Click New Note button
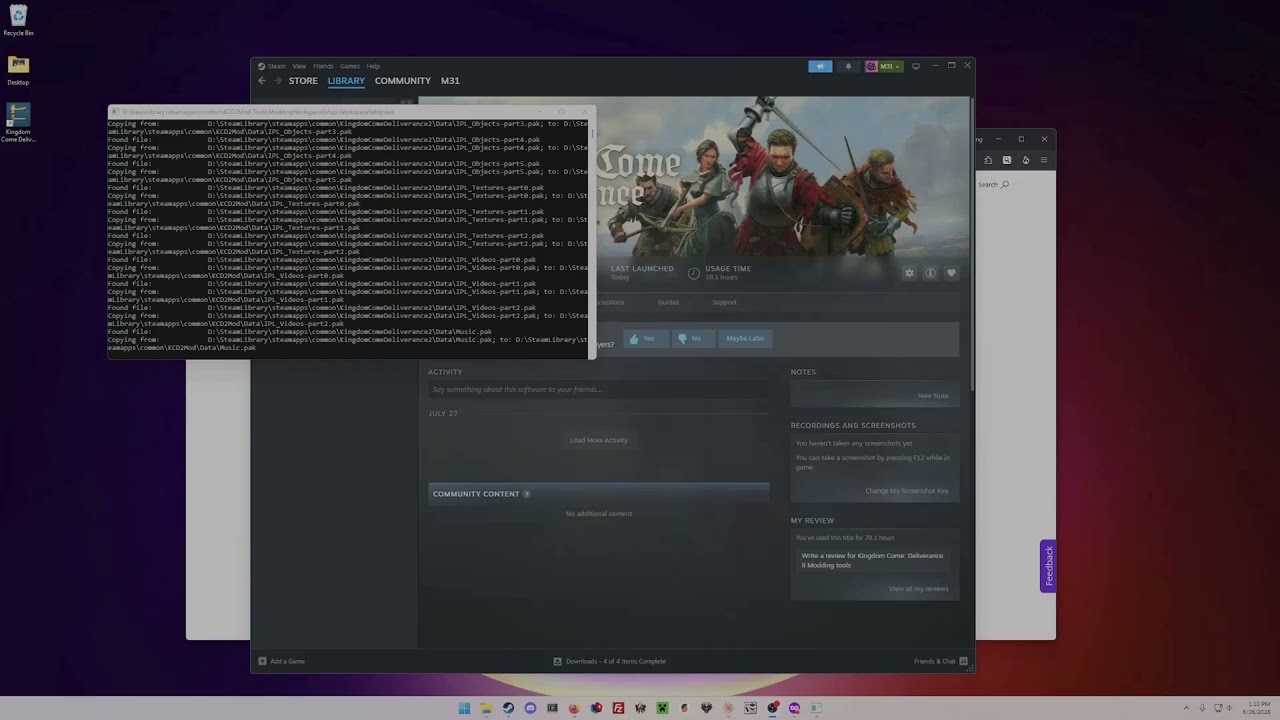Viewport: 1280px width, 720px height. pyautogui.click(x=933, y=396)
